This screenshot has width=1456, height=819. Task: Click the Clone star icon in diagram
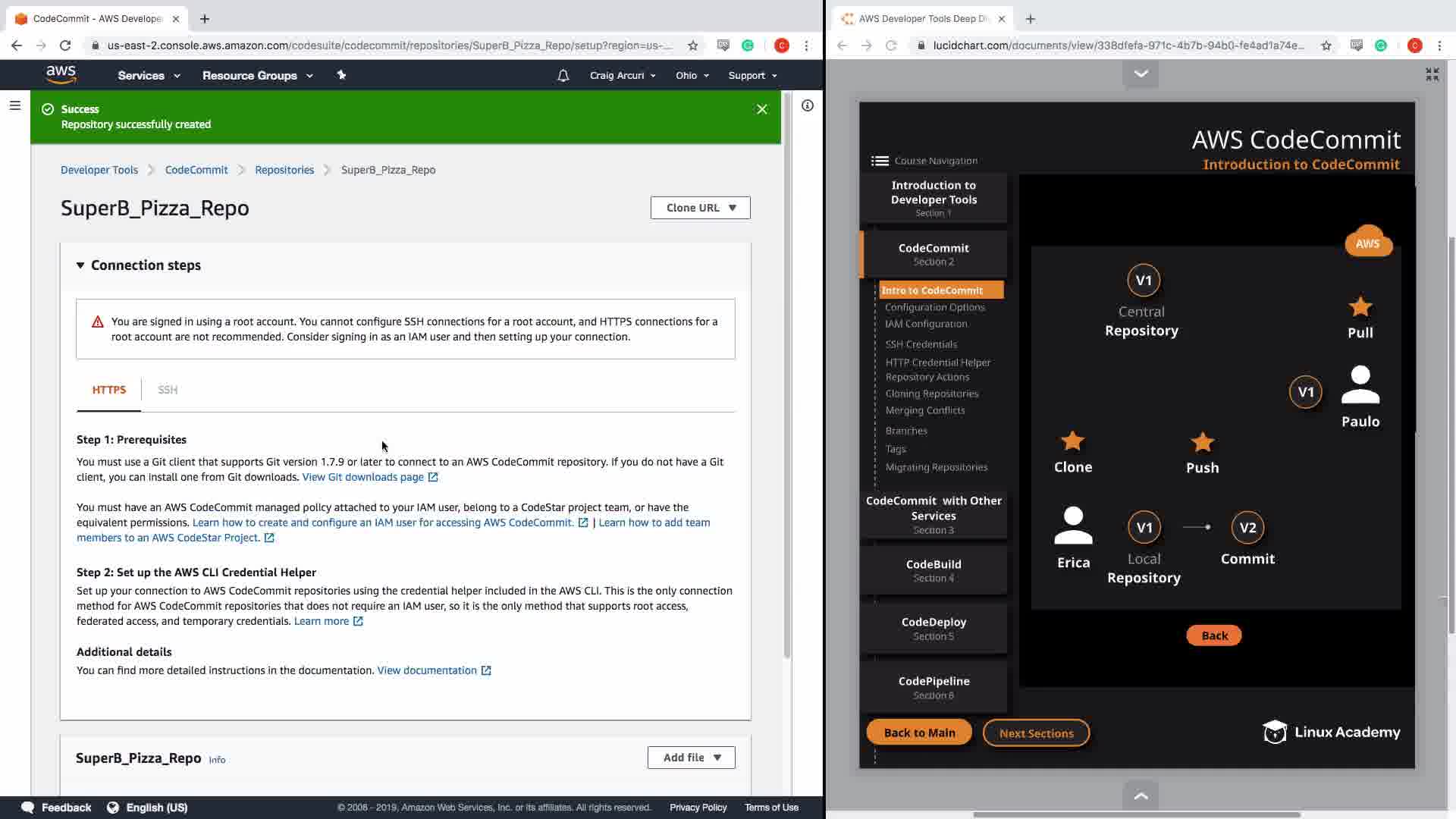(1072, 441)
